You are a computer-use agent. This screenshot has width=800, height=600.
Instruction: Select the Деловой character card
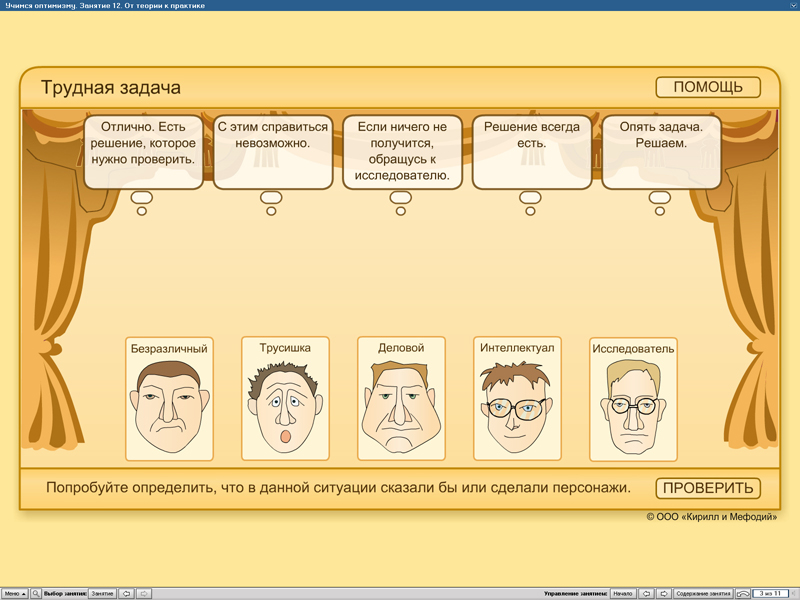tap(402, 398)
